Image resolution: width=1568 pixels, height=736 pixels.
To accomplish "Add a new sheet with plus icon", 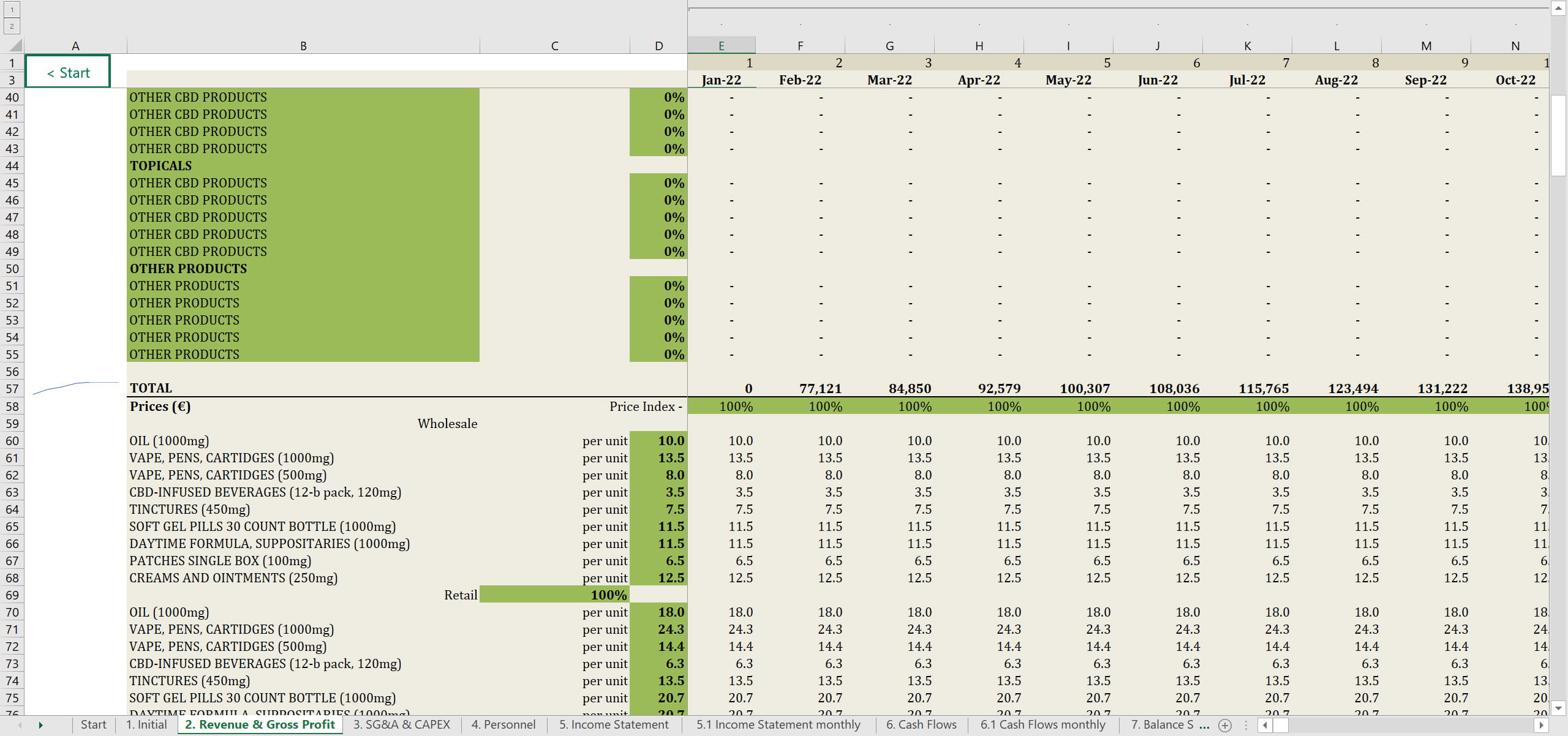I will point(1225,725).
